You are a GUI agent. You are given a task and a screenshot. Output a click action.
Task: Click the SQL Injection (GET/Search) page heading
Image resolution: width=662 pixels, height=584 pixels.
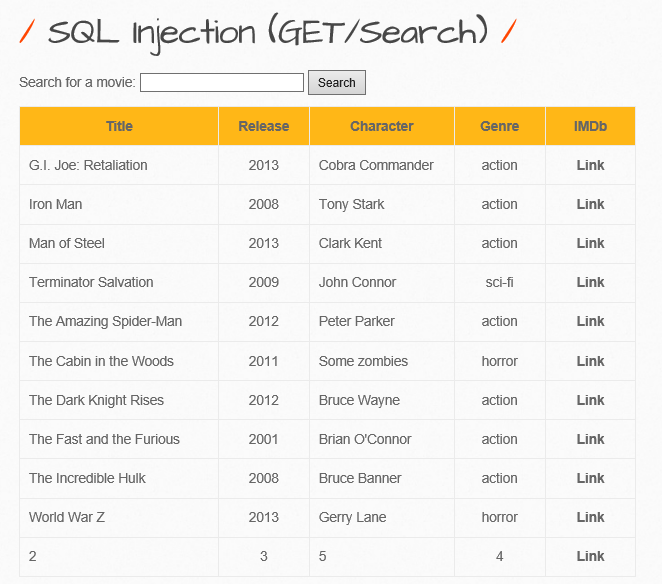click(x=268, y=32)
